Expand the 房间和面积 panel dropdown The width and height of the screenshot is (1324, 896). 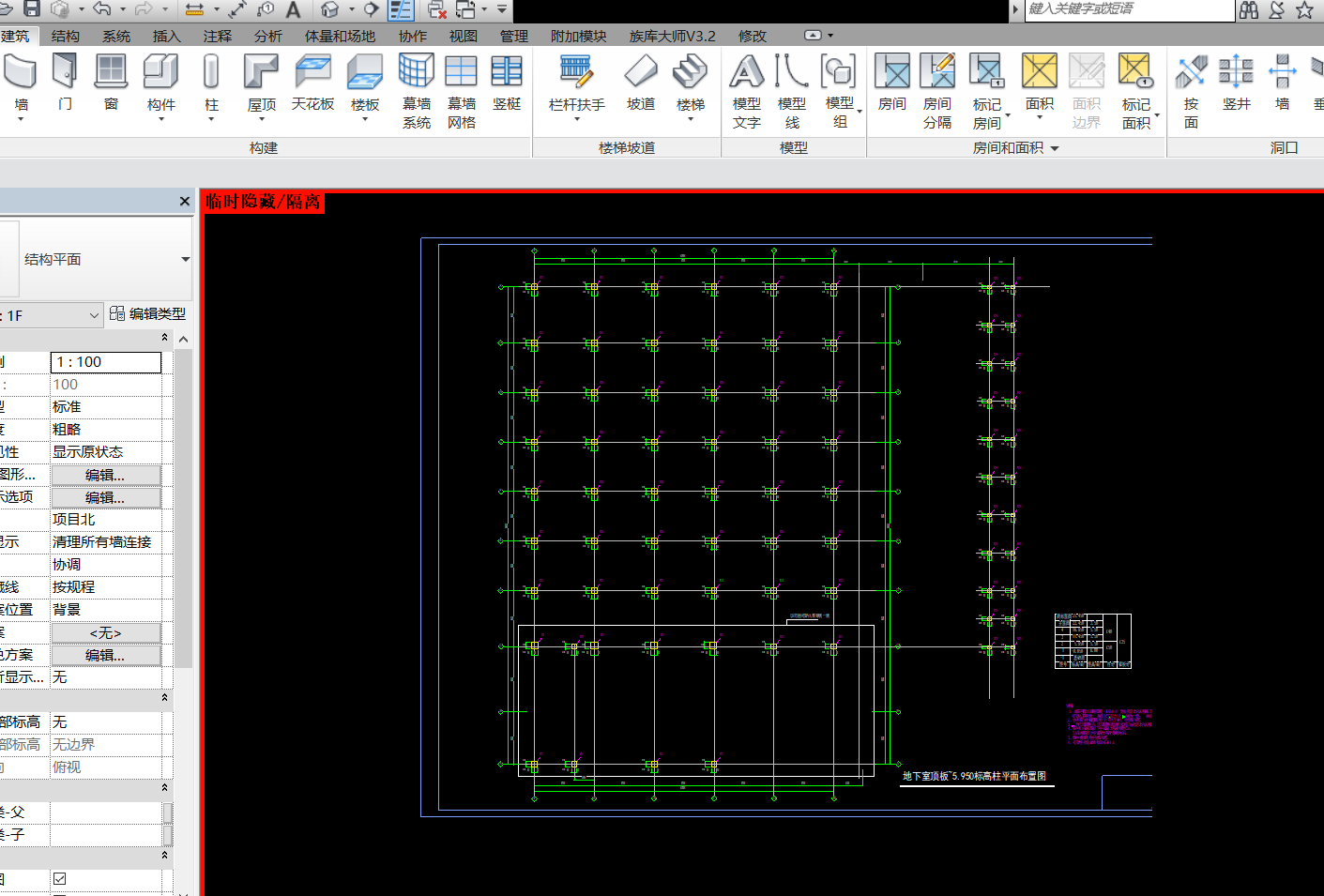point(1055,148)
